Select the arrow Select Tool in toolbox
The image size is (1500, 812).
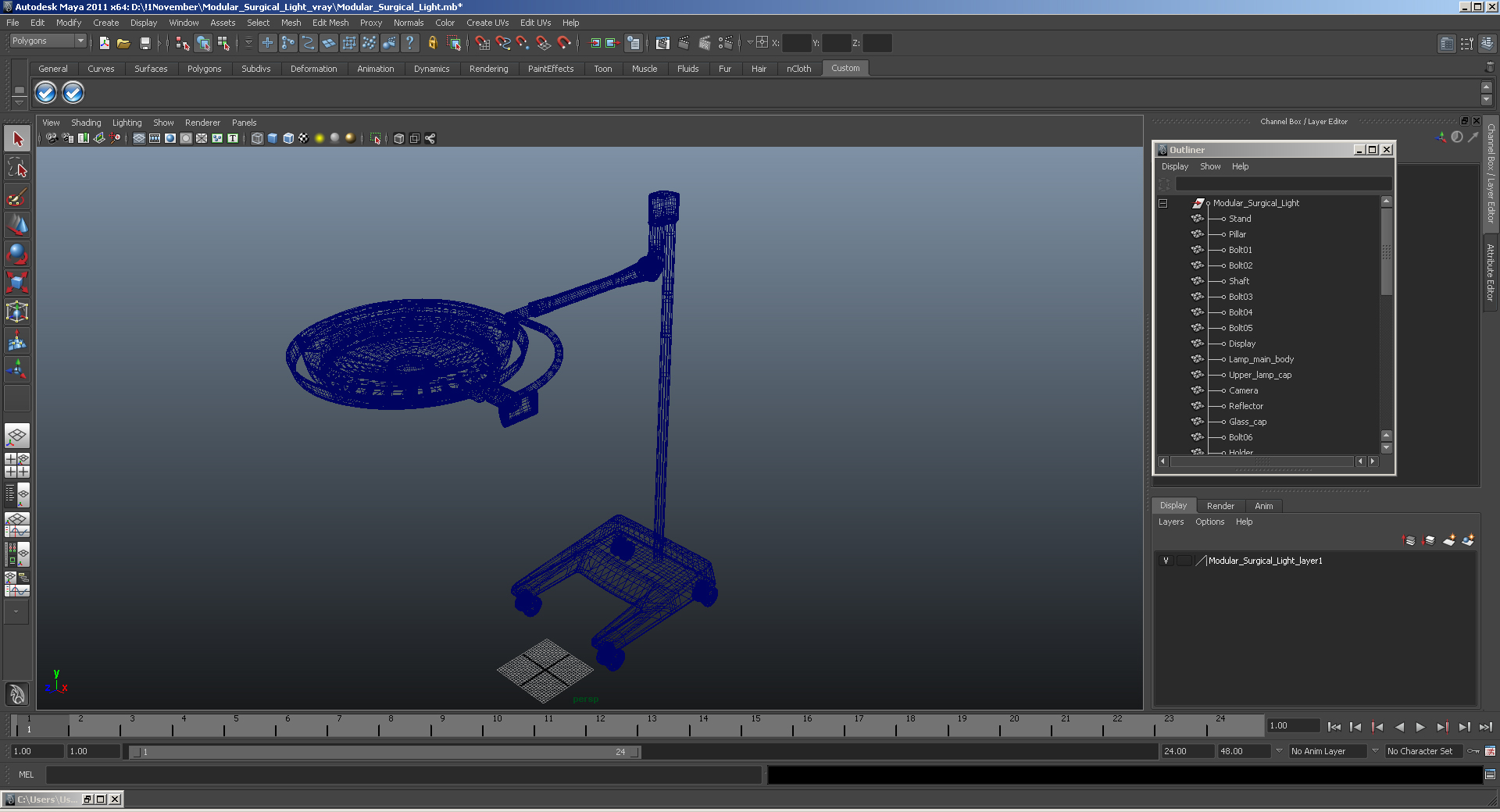(17, 139)
